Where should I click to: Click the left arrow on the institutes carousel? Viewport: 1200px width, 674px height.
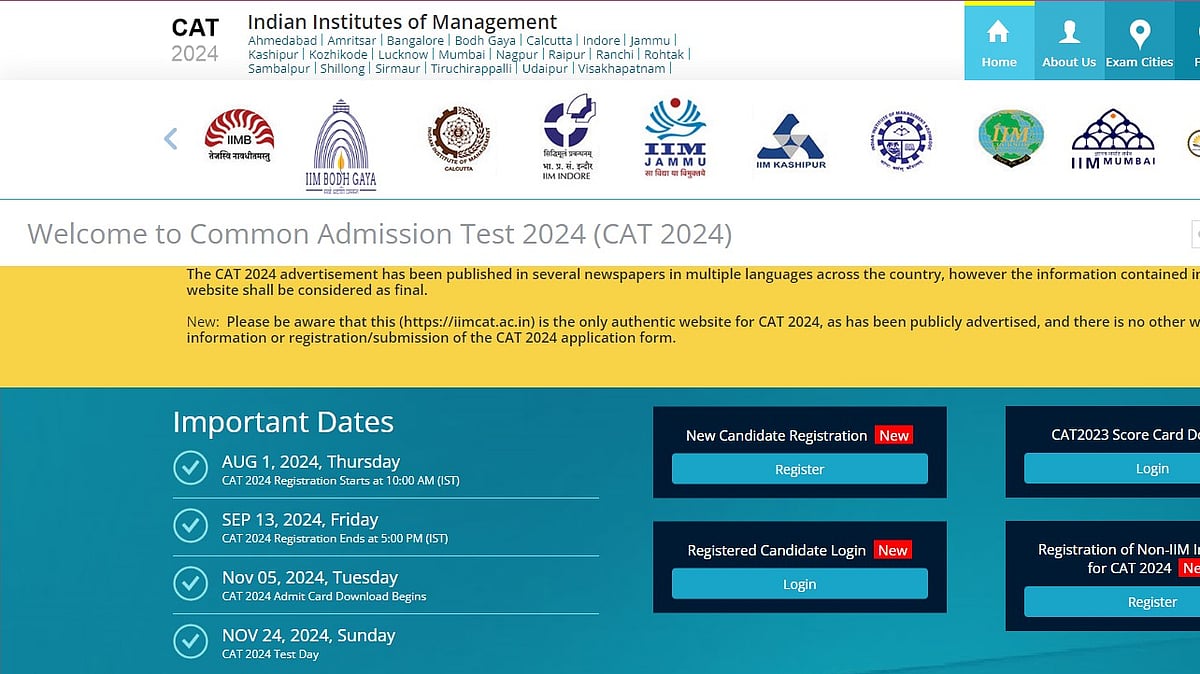pyautogui.click(x=170, y=139)
